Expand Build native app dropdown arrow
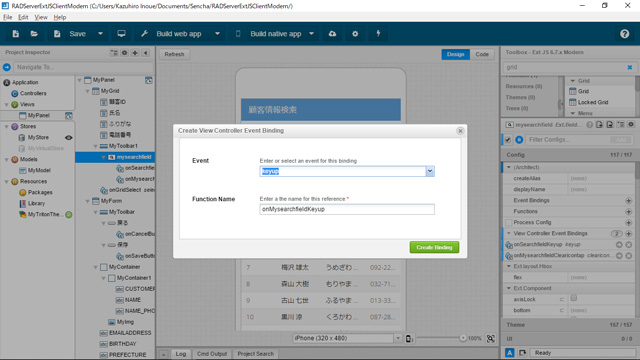Image resolution: width=640 pixels, height=360 pixels. point(311,34)
